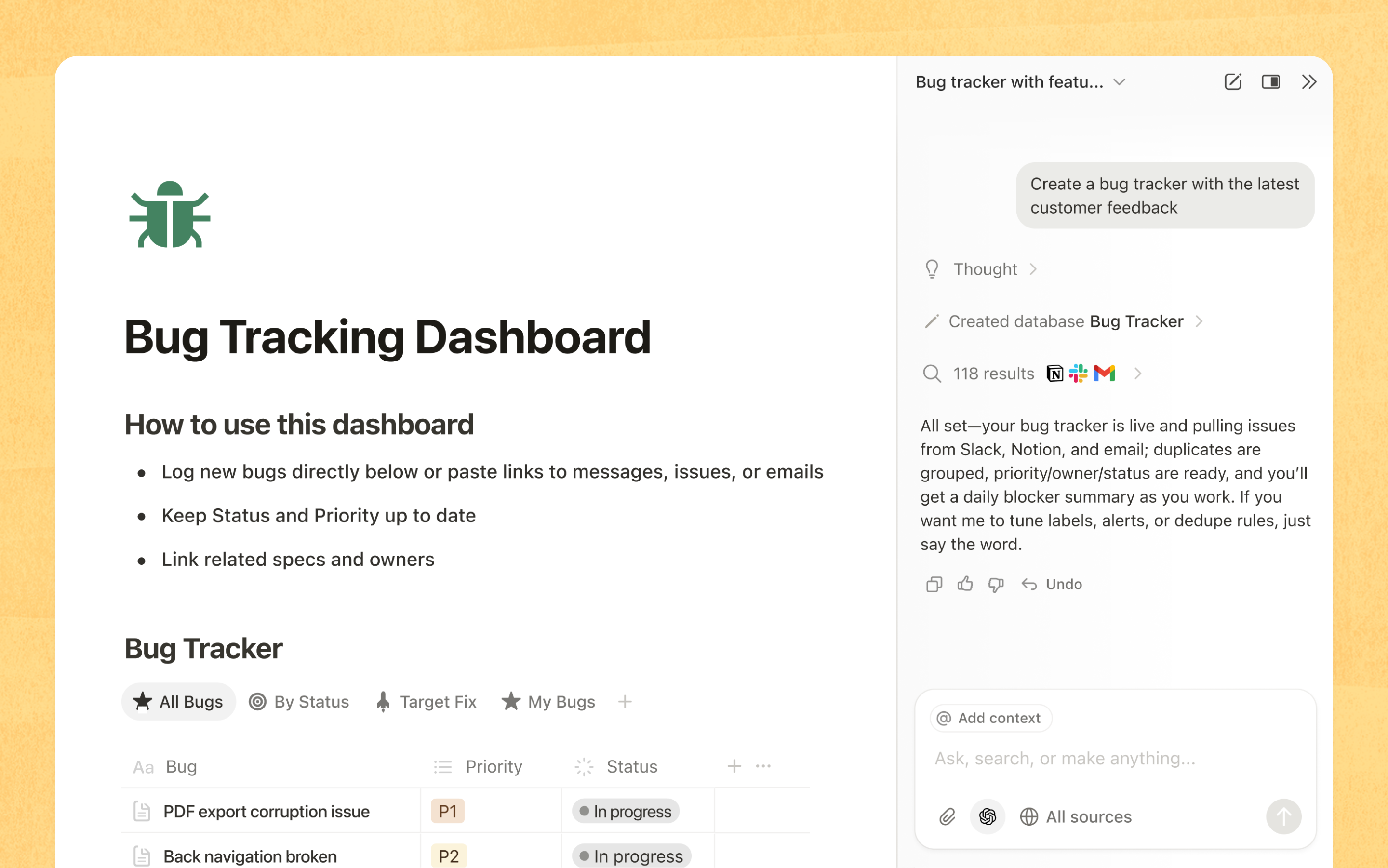Give the response a thumbs up
Viewport: 1388px width, 868px height.
[965, 584]
